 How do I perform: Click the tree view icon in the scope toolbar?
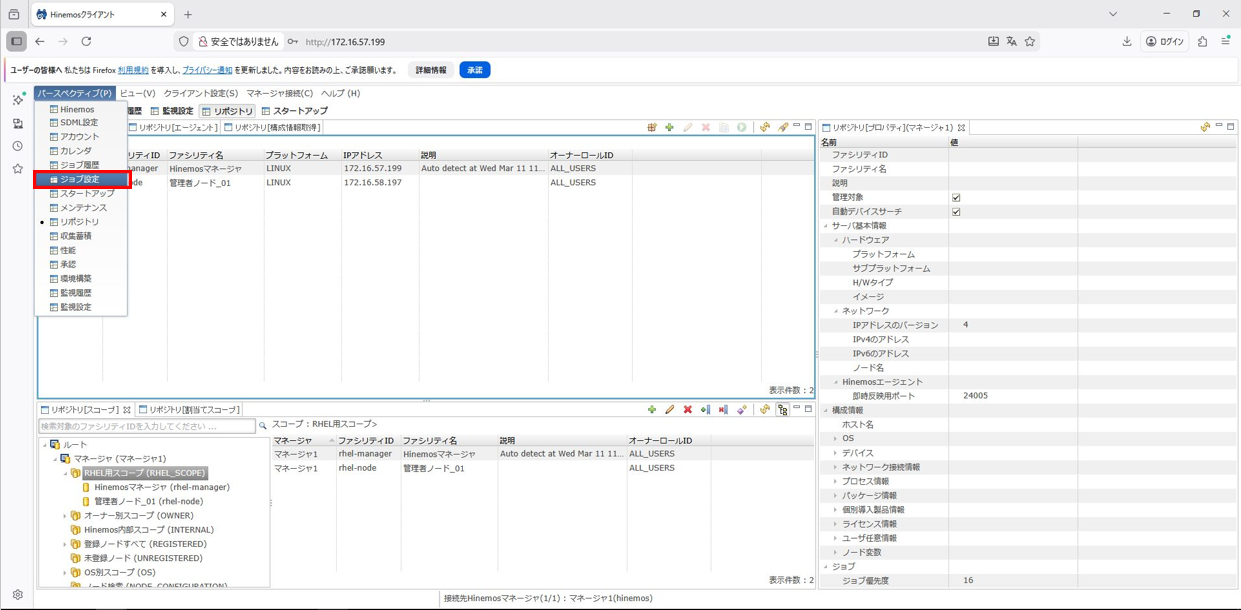pos(783,410)
